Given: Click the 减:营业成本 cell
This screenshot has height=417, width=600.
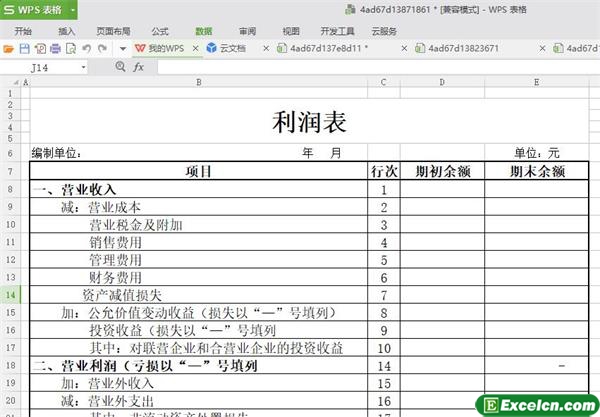Looking at the screenshot, I should (x=199, y=207).
